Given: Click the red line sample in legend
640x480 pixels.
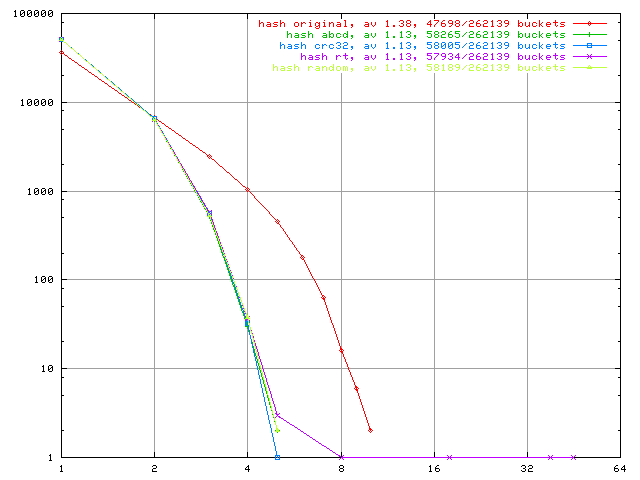Looking at the screenshot, I should [588, 23].
